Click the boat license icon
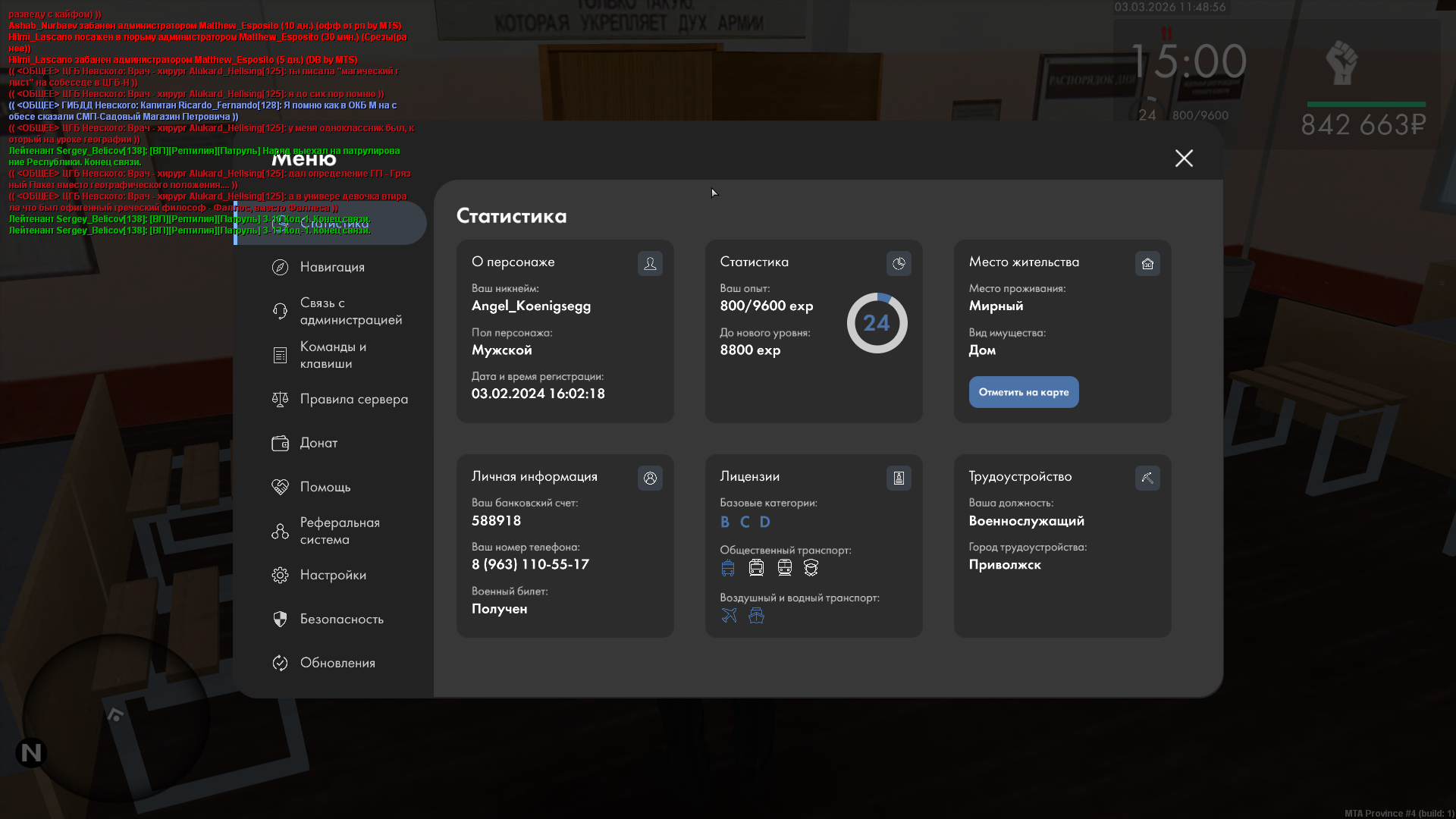This screenshot has width=1456, height=819. 756,616
